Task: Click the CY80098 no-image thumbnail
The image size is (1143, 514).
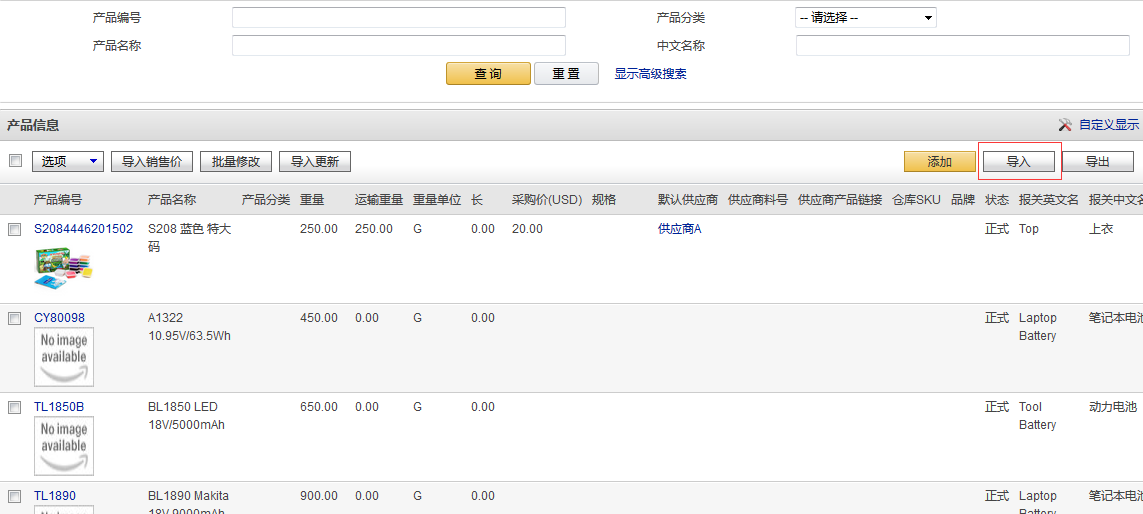Action: click(64, 357)
